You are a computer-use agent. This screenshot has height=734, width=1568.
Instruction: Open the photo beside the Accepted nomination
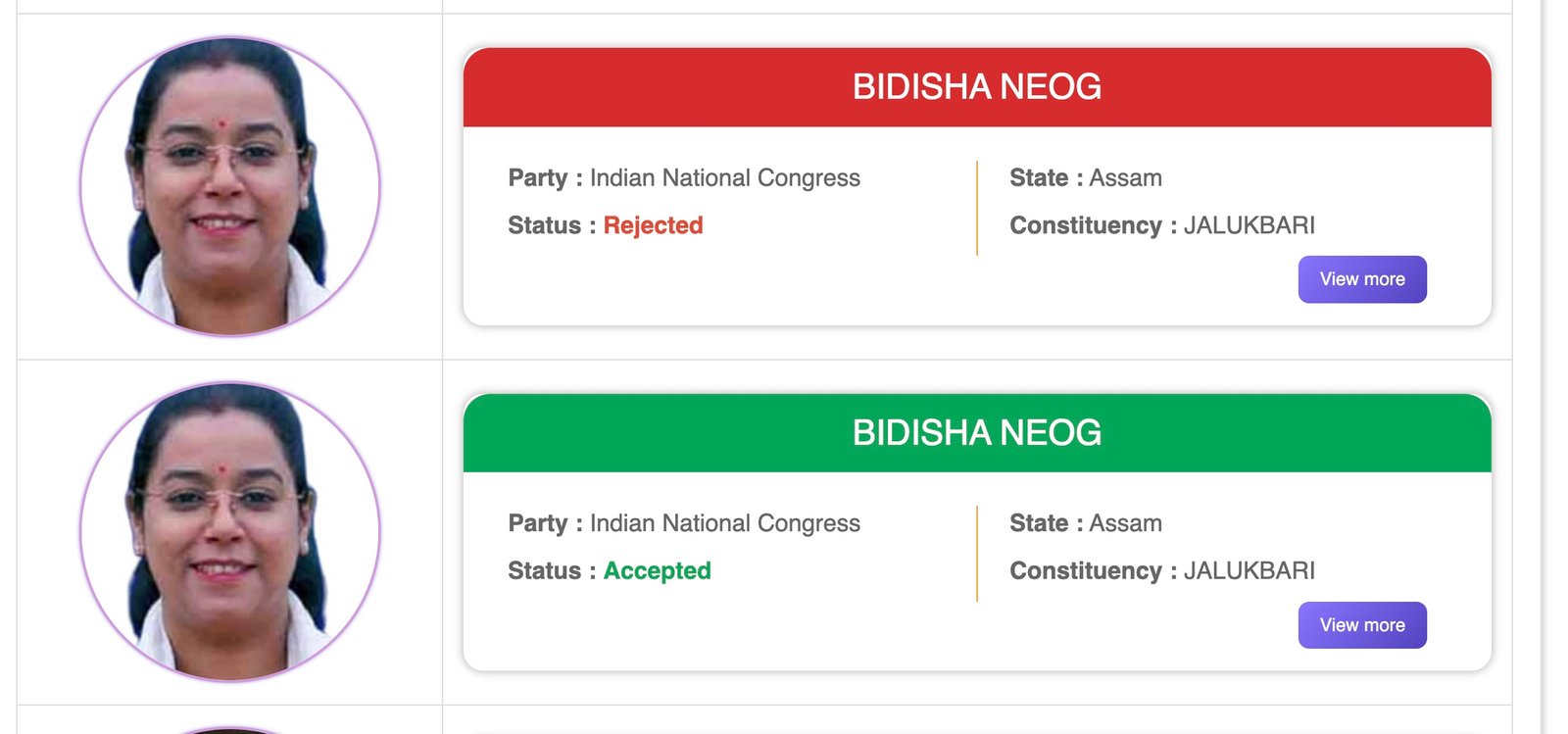pos(229,531)
